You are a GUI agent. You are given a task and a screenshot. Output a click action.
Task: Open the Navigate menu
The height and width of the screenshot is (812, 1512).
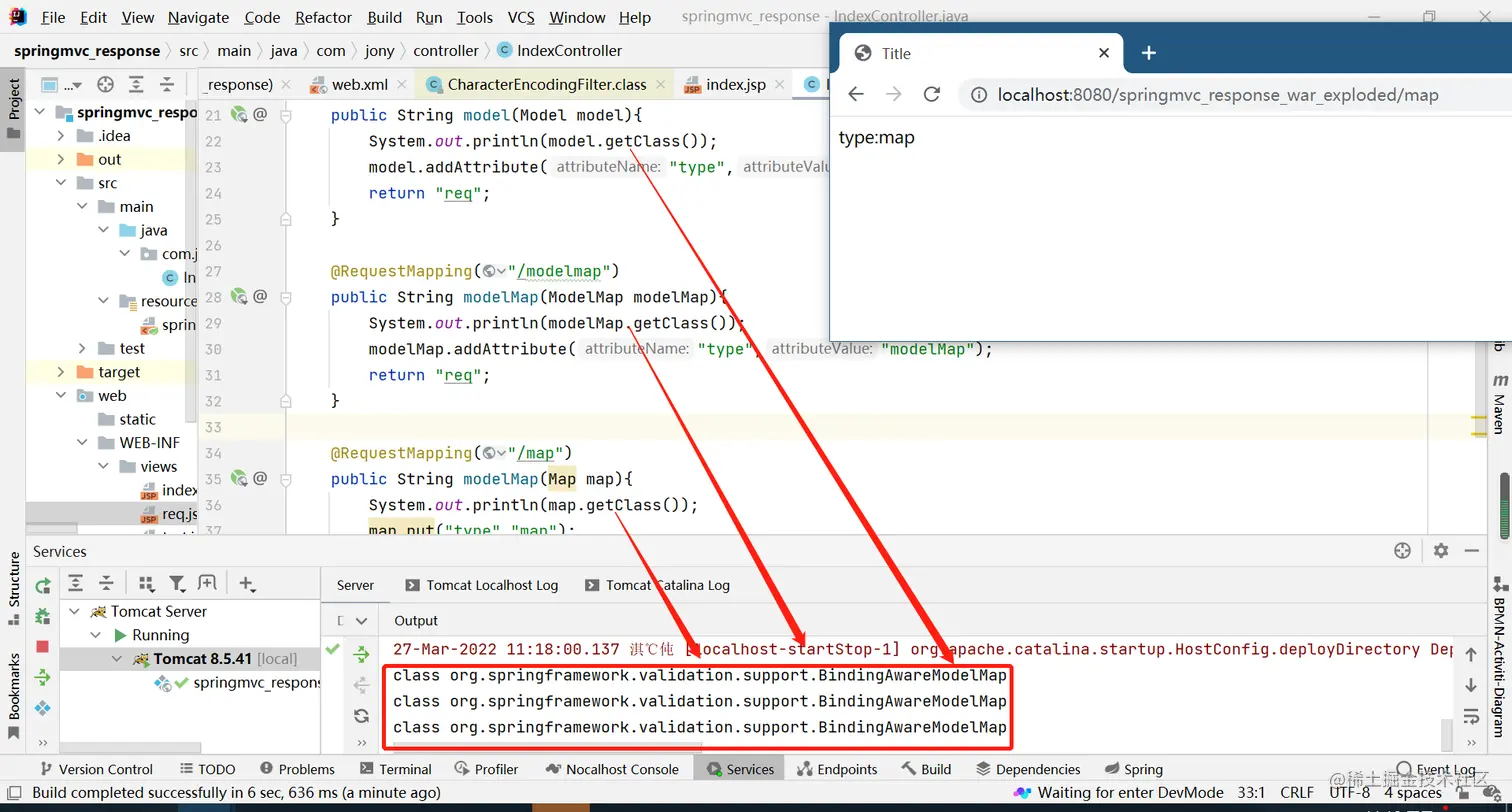(x=198, y=17)
